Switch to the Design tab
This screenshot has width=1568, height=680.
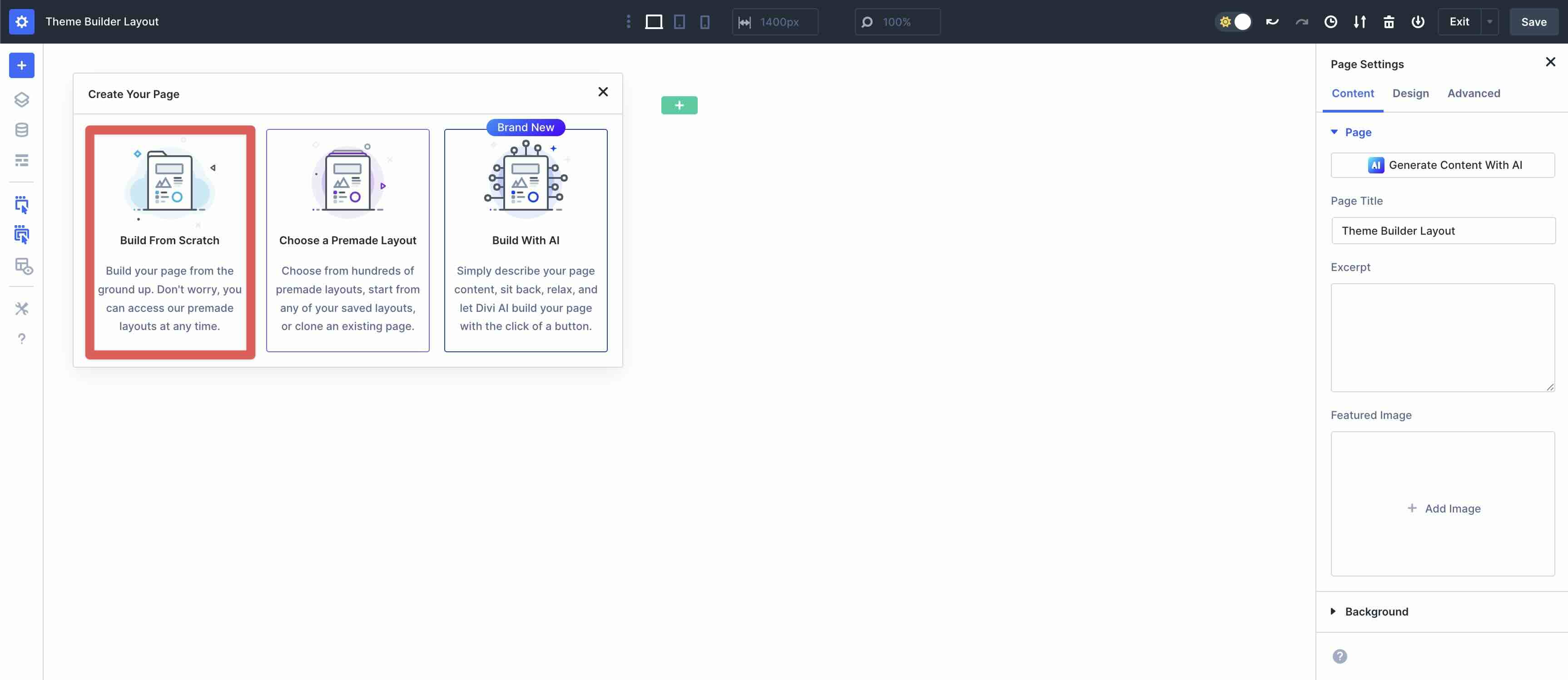pyautogui.click(x=1411, y=93)
